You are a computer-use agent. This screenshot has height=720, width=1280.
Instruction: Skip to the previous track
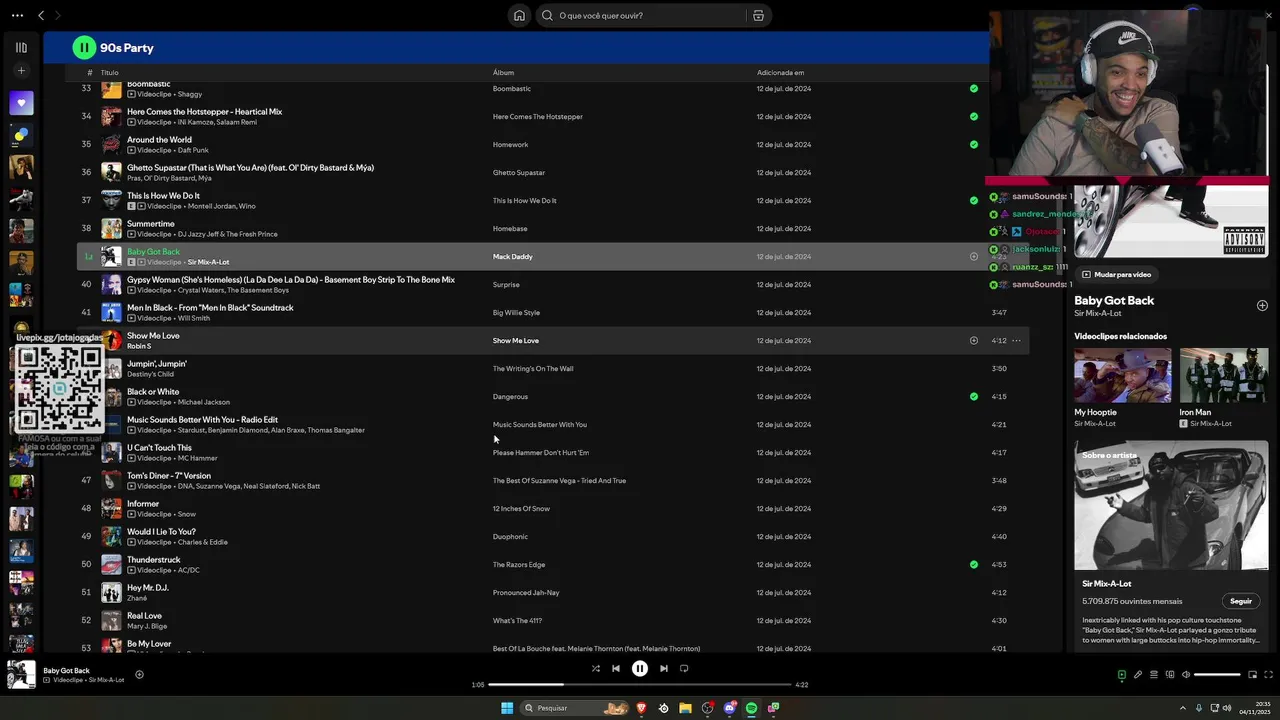point(616,668)
